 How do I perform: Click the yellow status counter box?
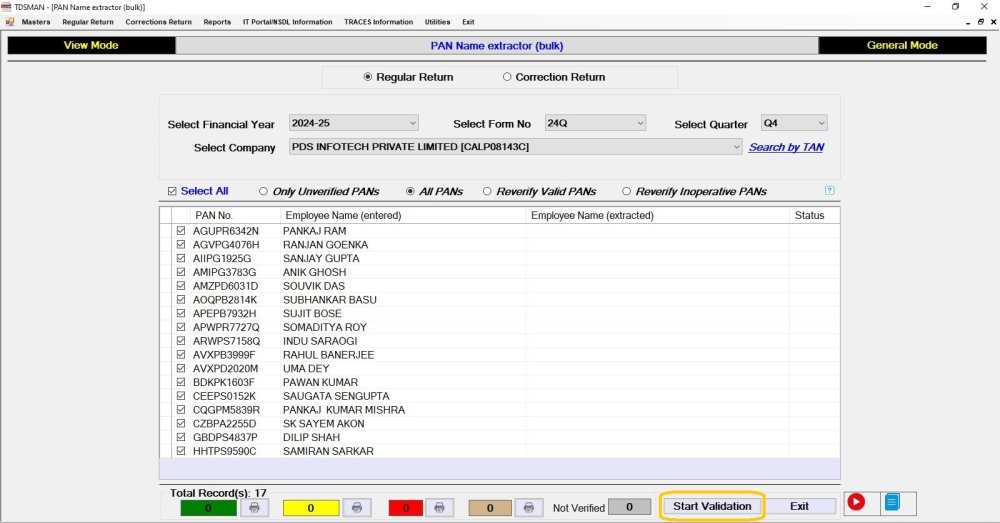[x=311, y=508]
